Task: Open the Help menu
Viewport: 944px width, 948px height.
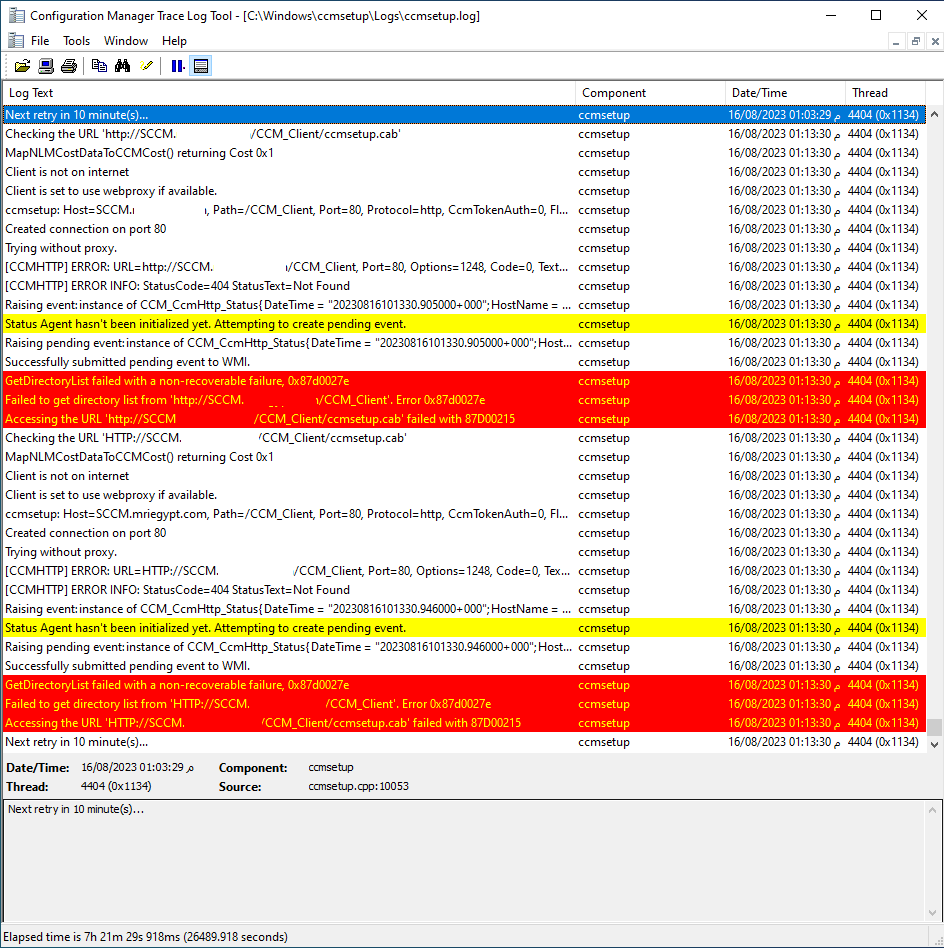Action: pos(174,41)
